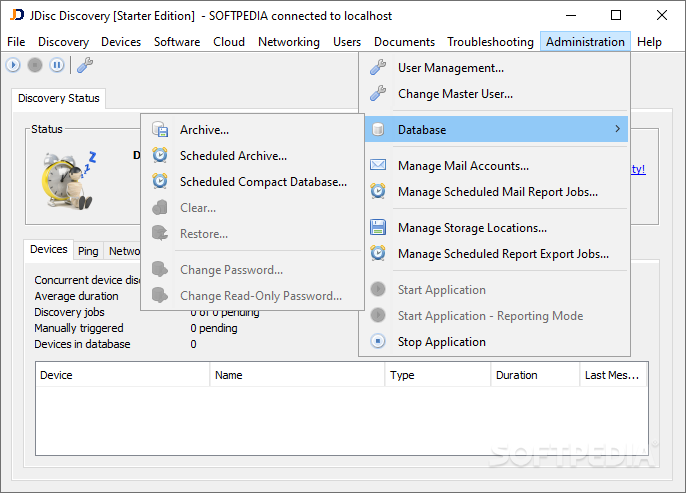Select Archive... in Database submenu

click(252, 129)
